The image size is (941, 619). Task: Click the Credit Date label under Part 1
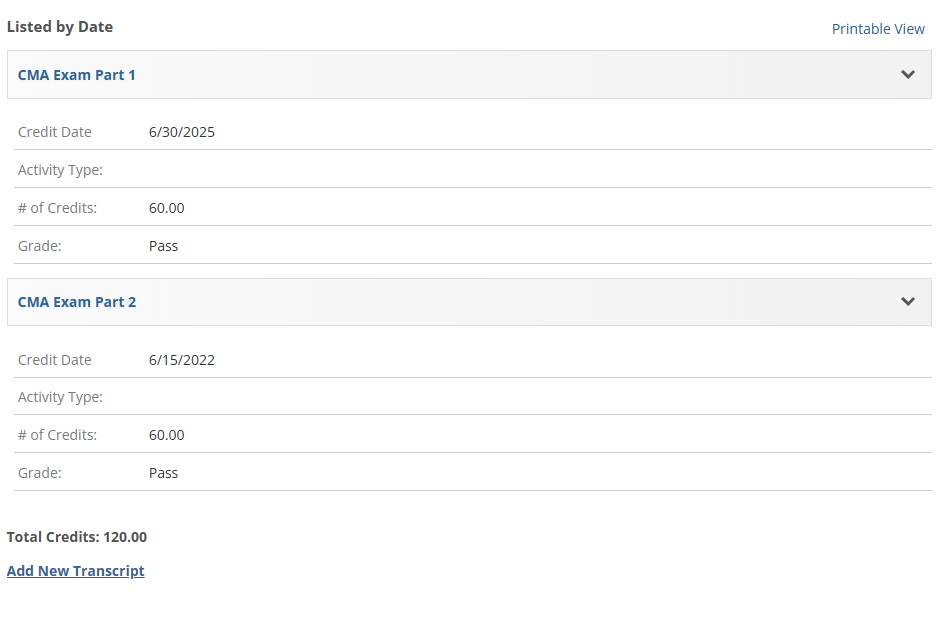coord(55,132)
